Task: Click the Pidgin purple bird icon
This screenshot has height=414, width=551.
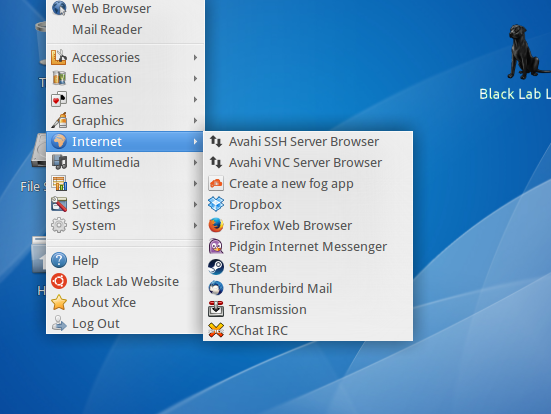Action: (216, 246)
